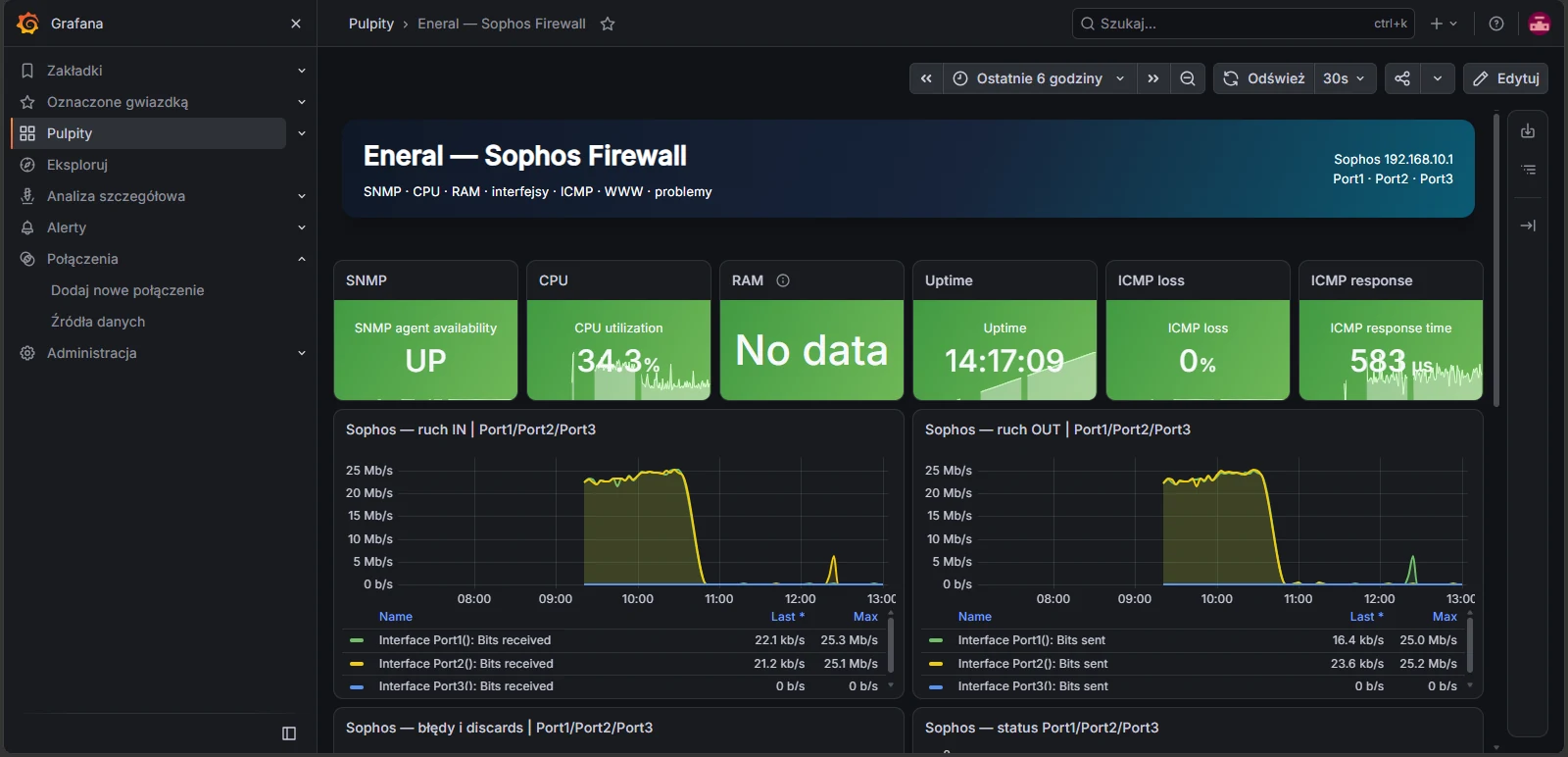Open the RAM panel info icon
Viewport: 1568px width, 757px height.
click(783, 280)
